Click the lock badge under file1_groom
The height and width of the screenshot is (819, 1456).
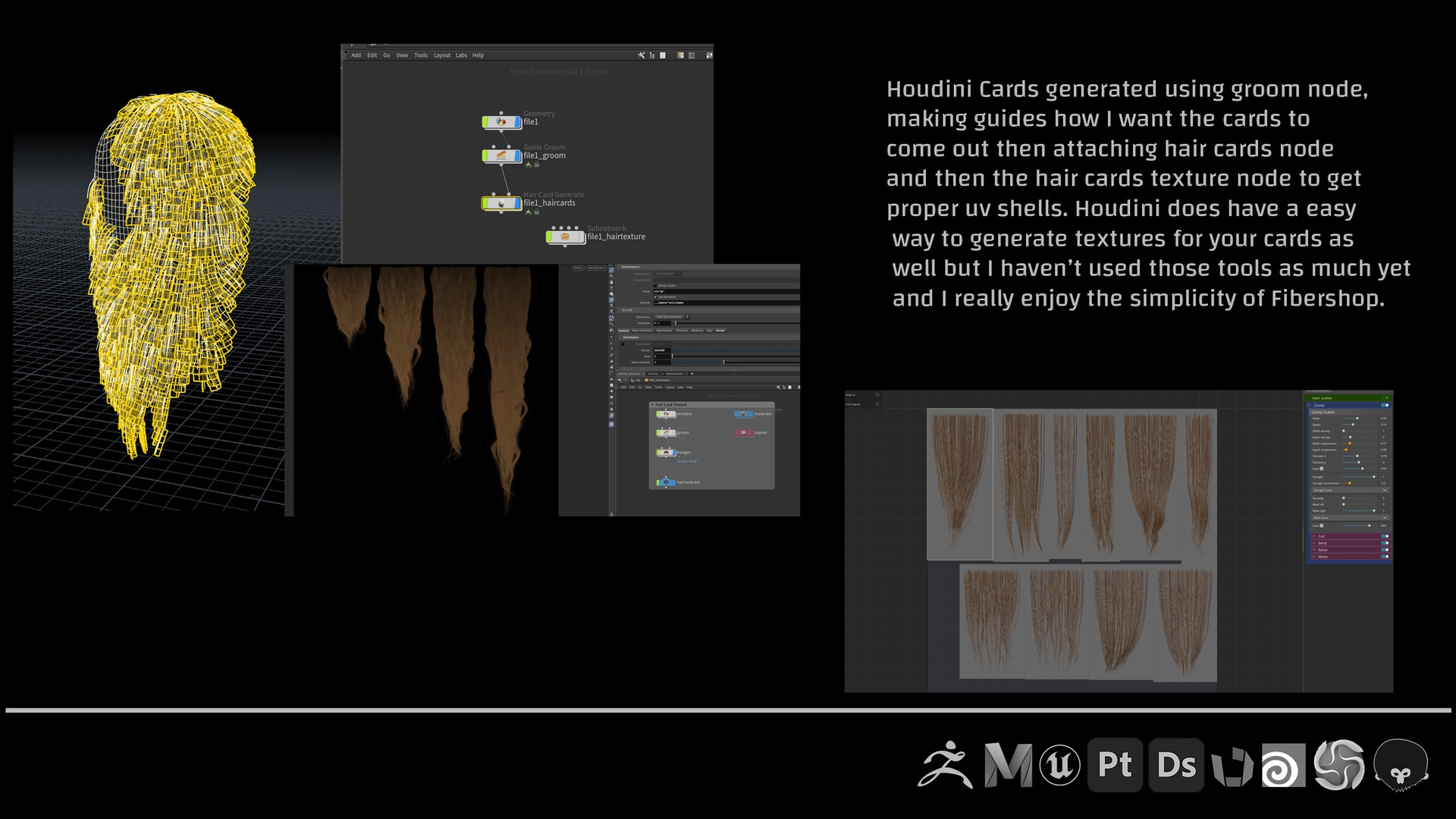tap(537, 165)
